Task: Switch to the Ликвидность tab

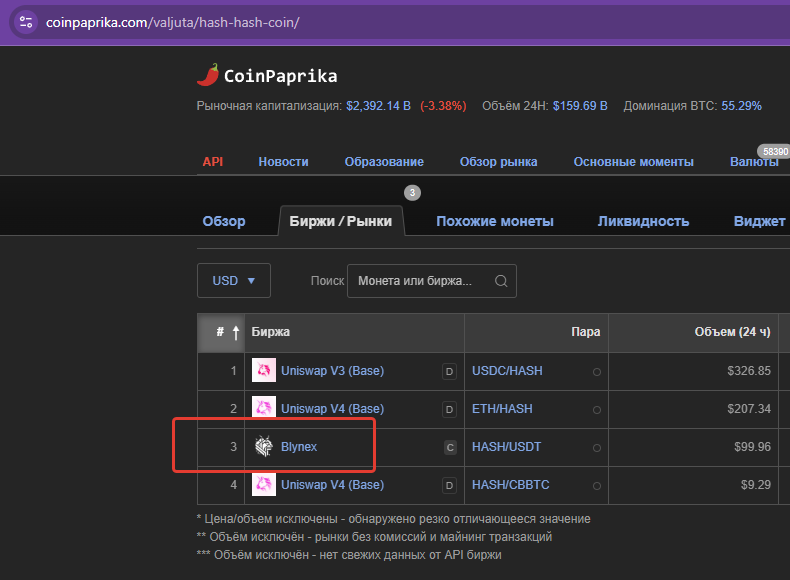Action: click(643, 221)
